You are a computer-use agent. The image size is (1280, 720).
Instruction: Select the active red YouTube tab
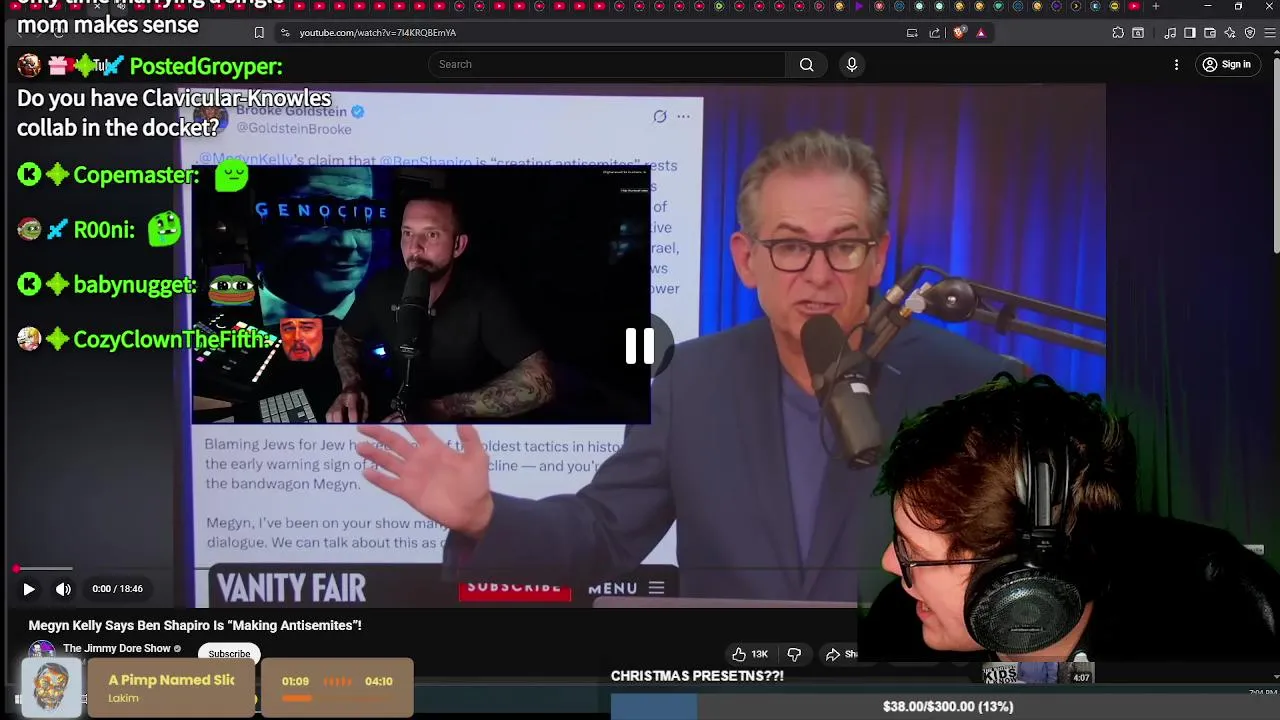point(1134,6)
